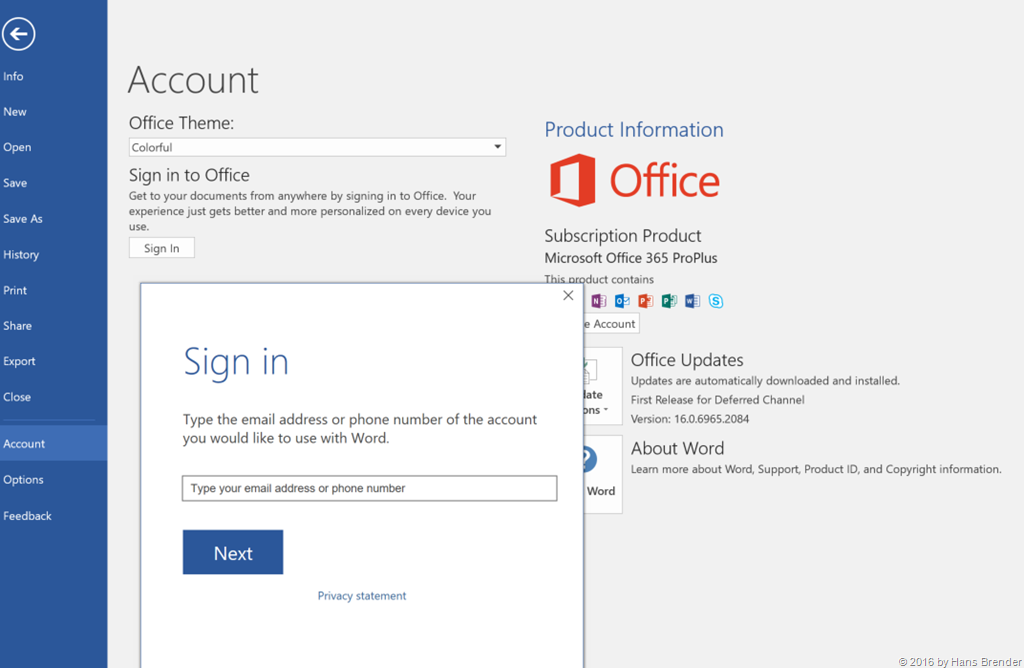Click the Skype product icon

point(716,301)
